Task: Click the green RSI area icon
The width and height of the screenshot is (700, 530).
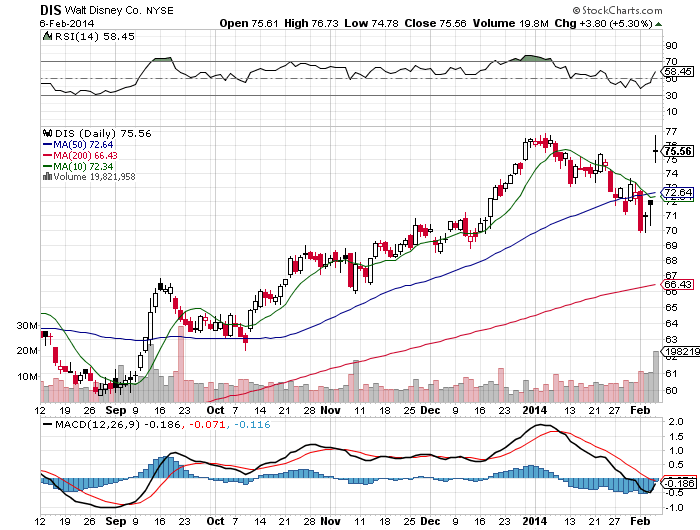Action: click(47, 36)
